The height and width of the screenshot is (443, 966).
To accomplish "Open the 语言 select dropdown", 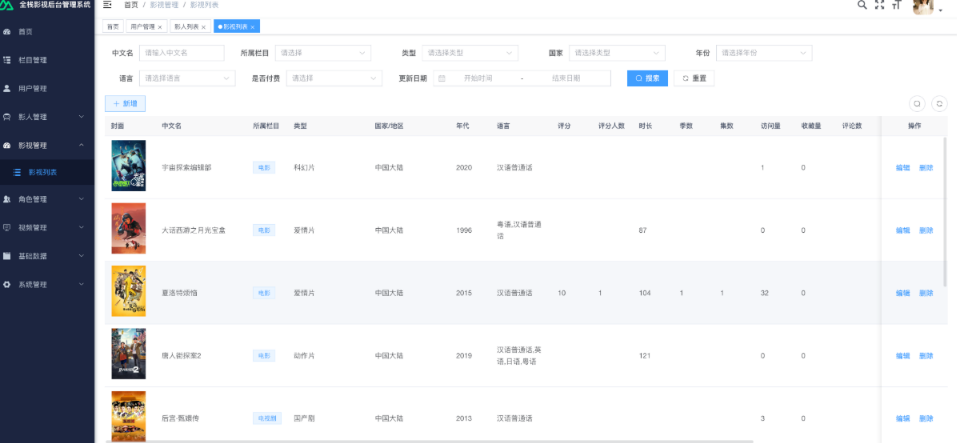I will tap(187, 78).
